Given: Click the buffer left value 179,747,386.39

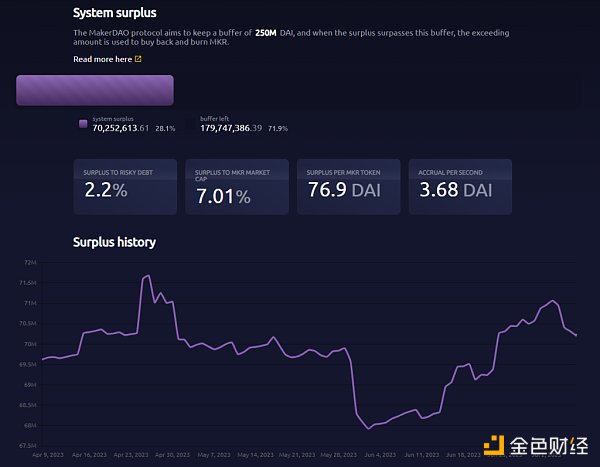Looking at the screenshot, I should coord(231,128).
